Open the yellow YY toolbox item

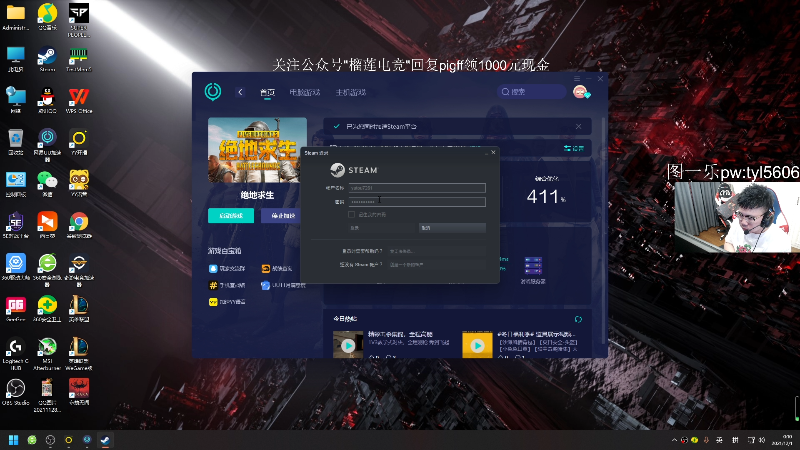[227, 302]
